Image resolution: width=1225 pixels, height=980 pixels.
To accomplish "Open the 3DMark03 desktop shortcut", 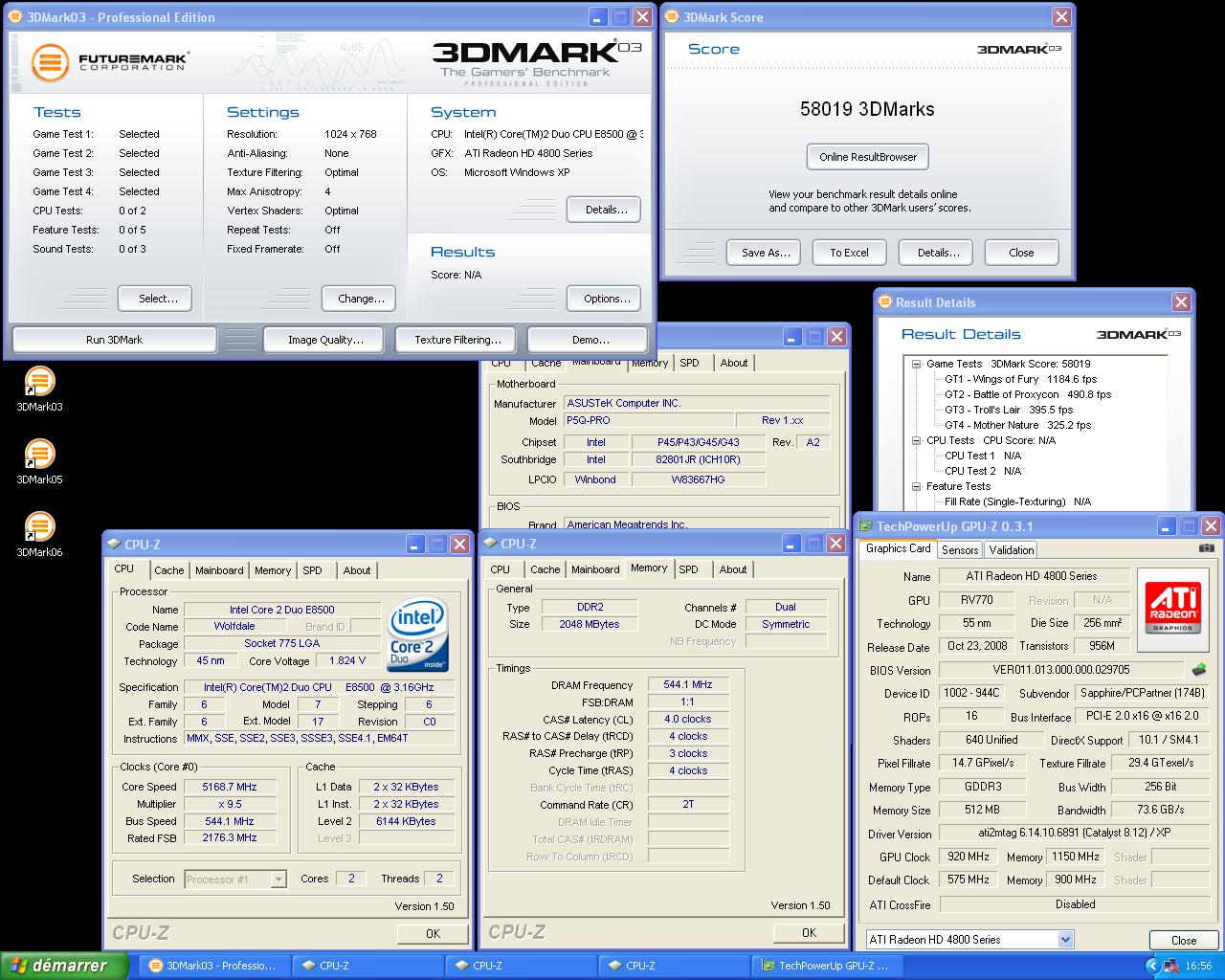I will click(x=39, y=389).
